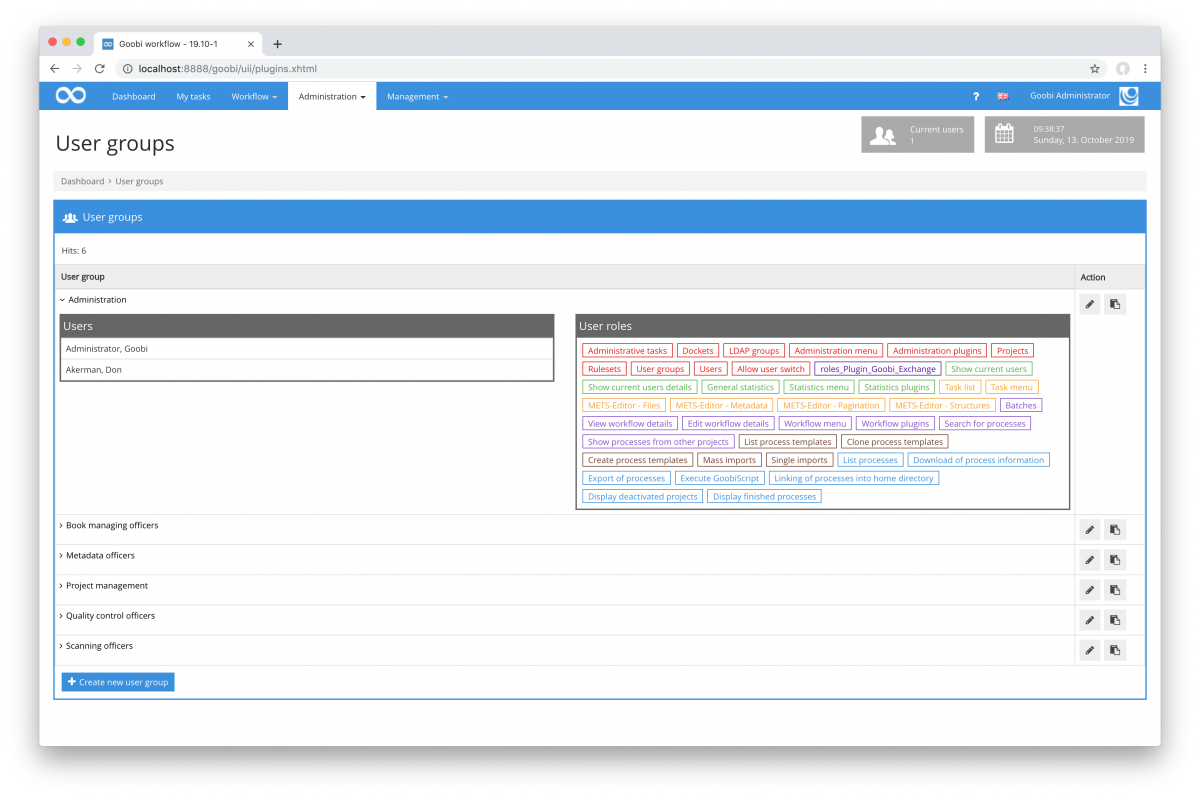
Task: Open help using the question mark icon
Action: pyautogui.click(x=975, y=96)
